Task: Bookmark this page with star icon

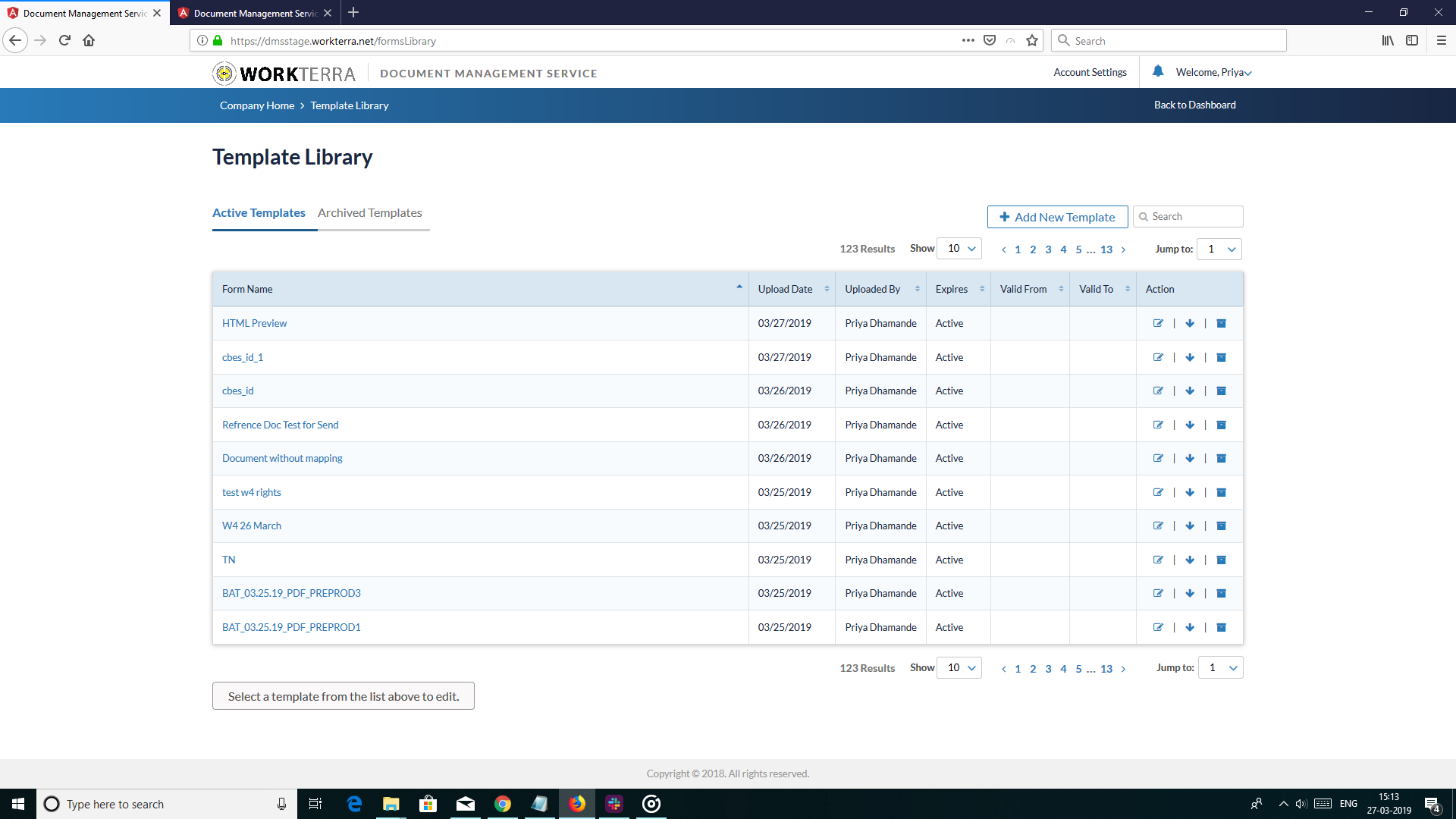Action: 1031,41
